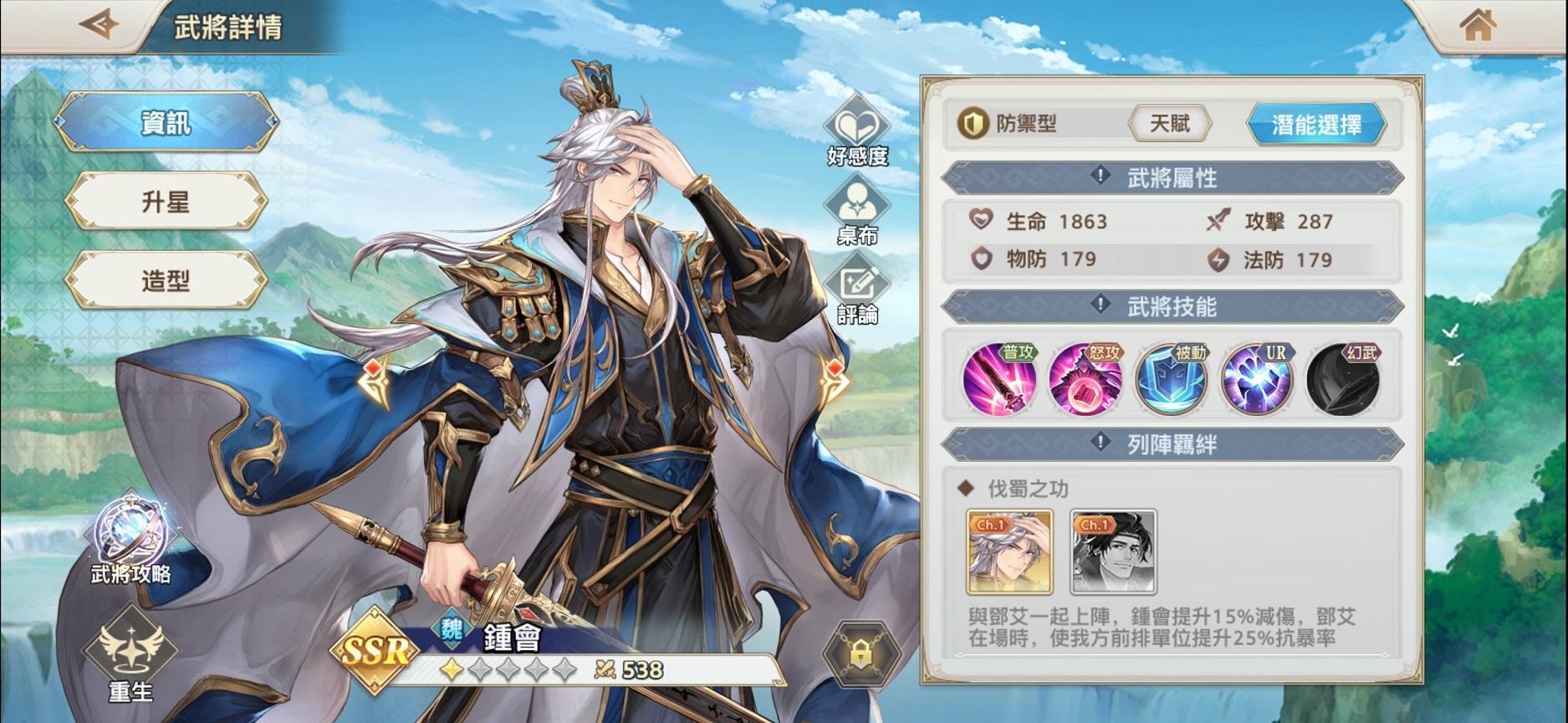
Task: View the 怒攻 skill icon
Action: click(x=1085, y=379)
